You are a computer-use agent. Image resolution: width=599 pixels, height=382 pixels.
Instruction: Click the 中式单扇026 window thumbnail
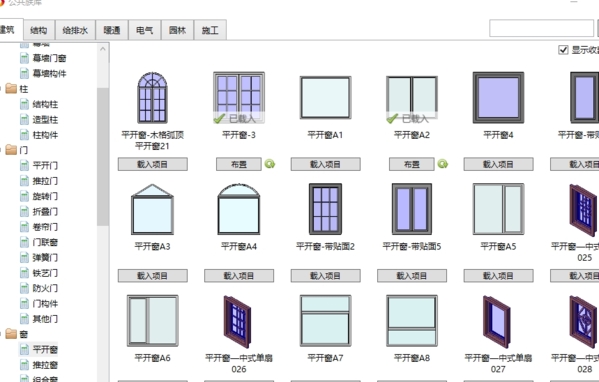(x=238, y=322)
